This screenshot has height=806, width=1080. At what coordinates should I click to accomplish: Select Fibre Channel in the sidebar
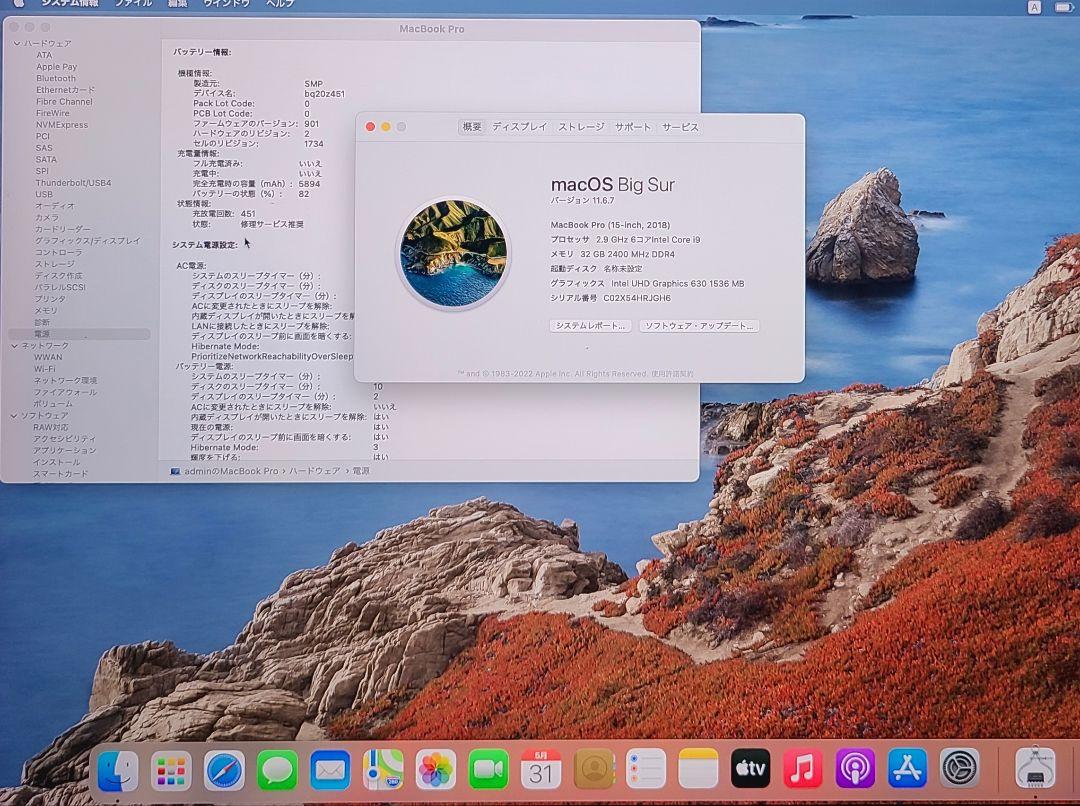64,101
